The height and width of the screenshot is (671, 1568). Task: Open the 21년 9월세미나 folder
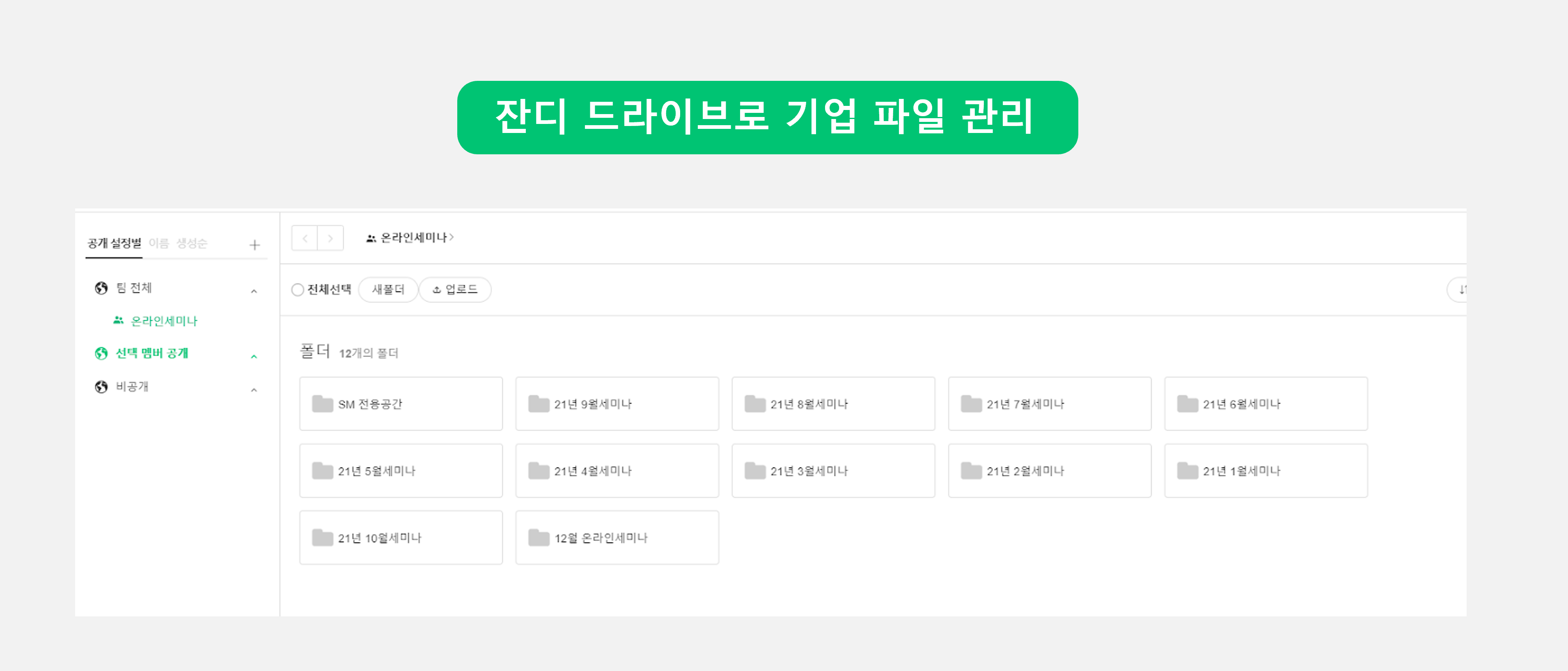tap(617, 403)
